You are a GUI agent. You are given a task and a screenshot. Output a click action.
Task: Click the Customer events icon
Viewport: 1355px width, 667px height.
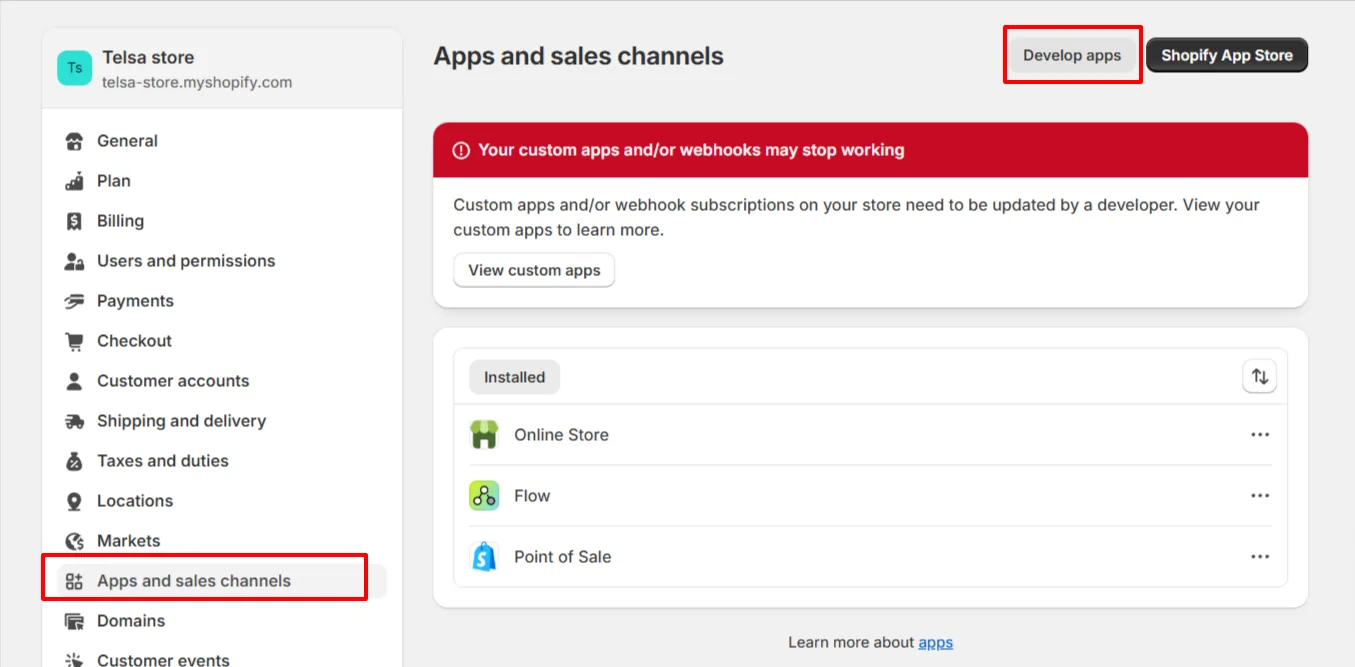point(74,659)
